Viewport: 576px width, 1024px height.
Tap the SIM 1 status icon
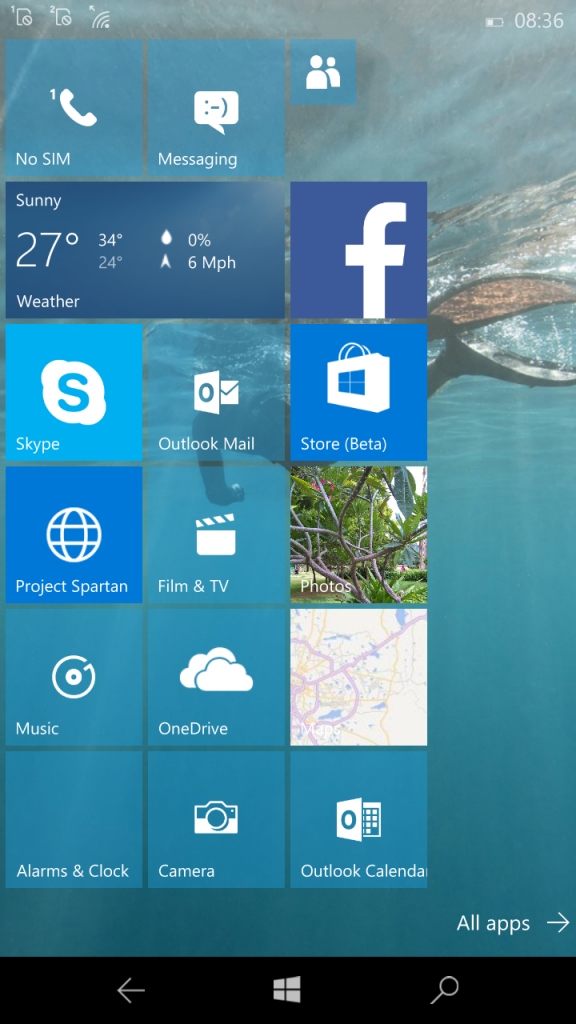22,16
